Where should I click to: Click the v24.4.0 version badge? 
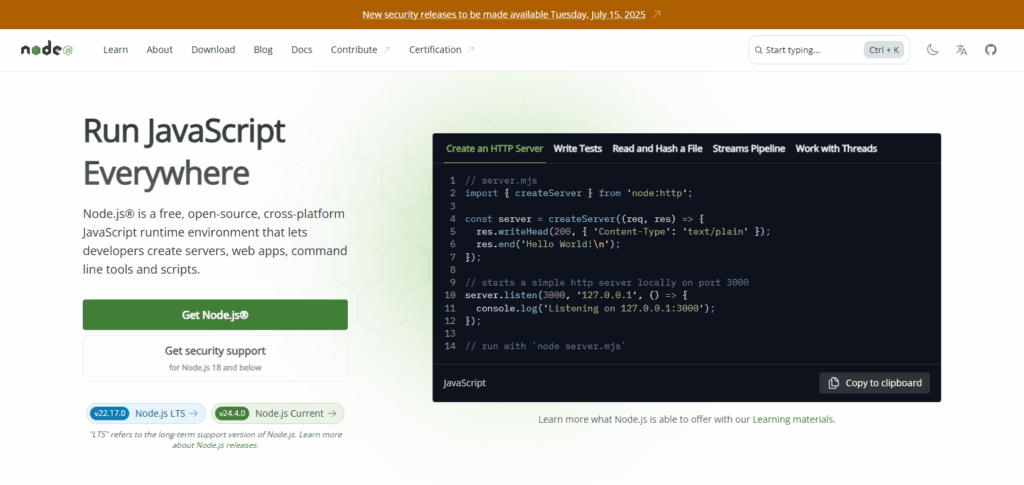pyautogui.click(x=232, y=413)
